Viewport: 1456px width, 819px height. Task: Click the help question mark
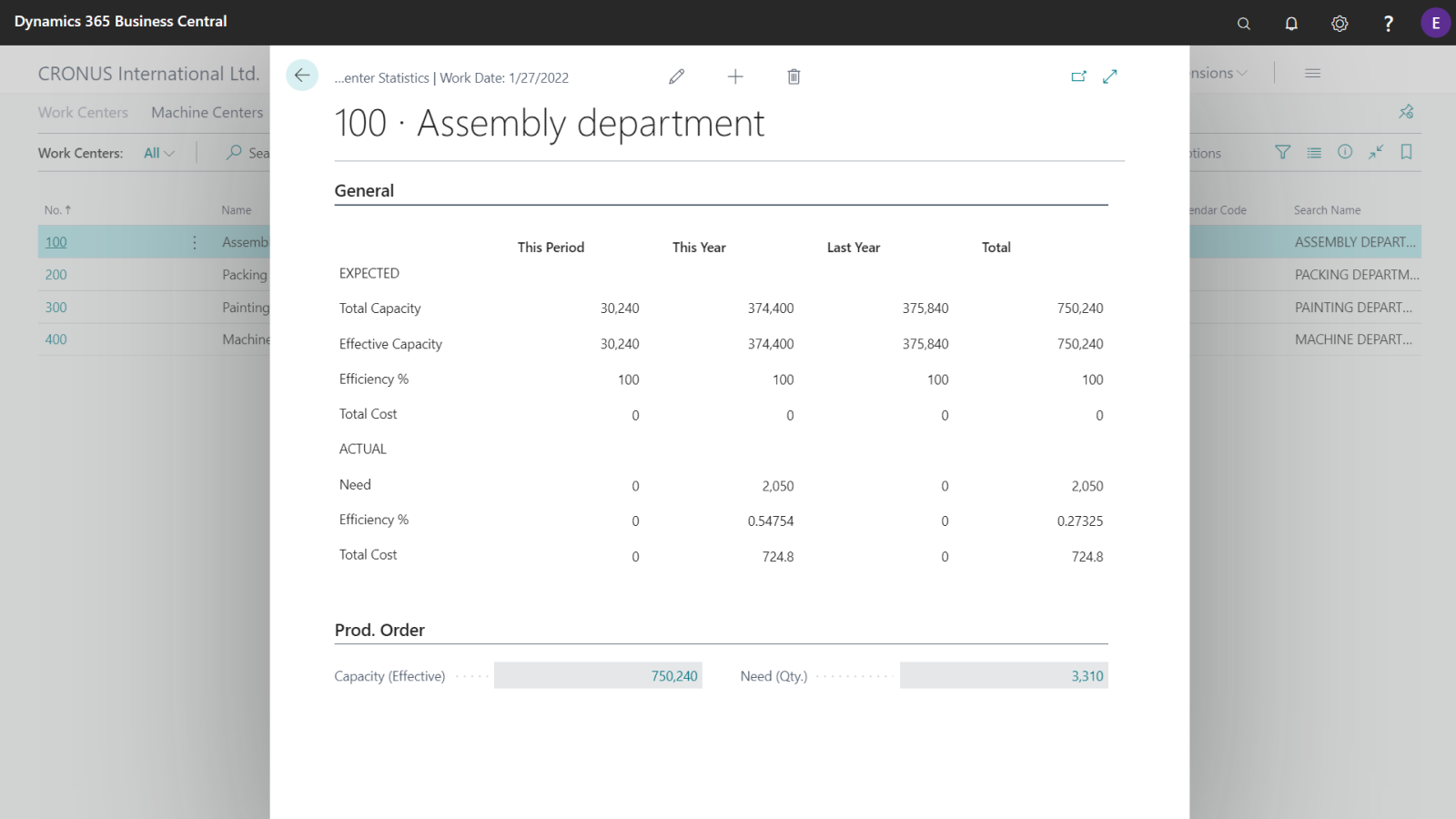coord(1388,24)
